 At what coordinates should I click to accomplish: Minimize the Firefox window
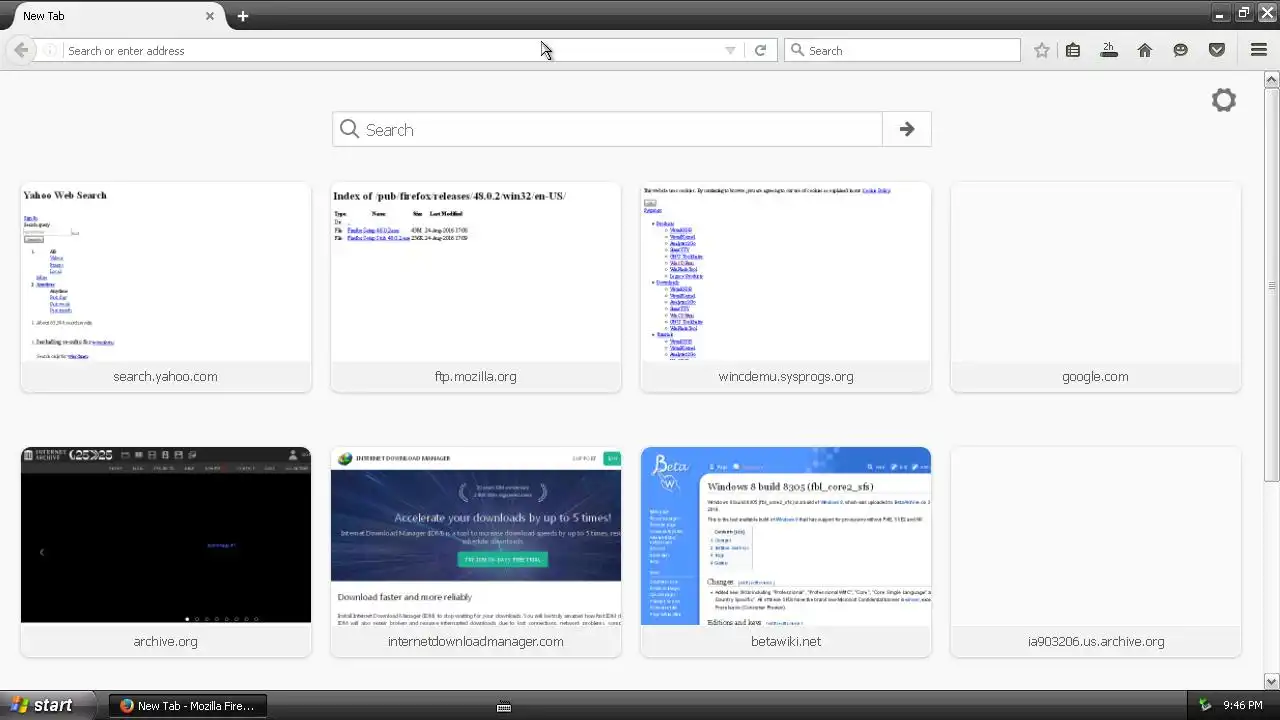point(1220,13)
